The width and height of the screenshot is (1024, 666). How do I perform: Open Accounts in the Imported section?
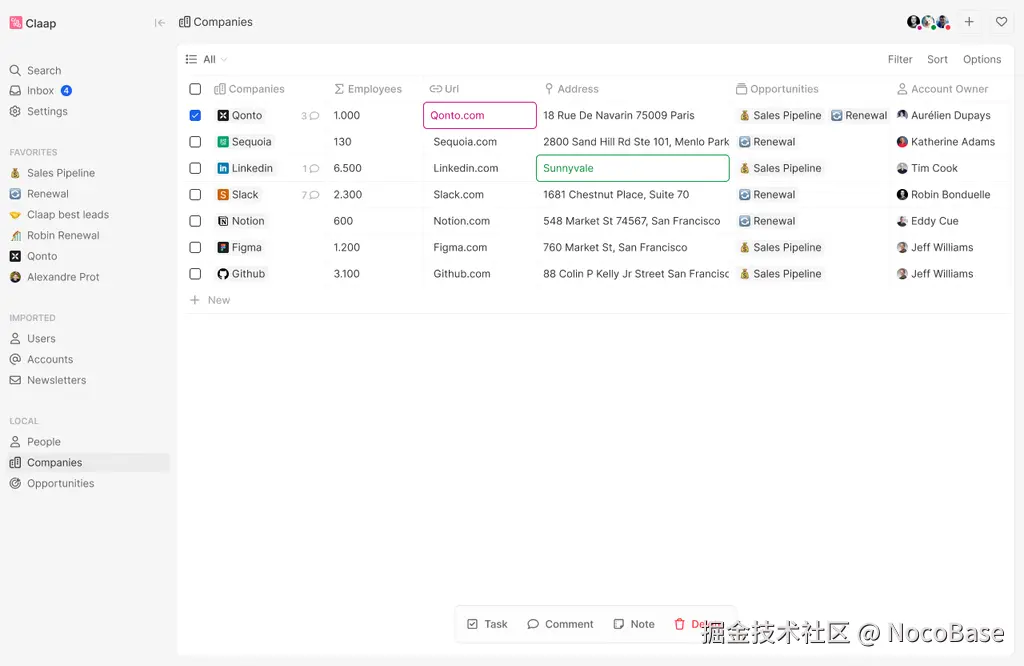pos(41,360)
